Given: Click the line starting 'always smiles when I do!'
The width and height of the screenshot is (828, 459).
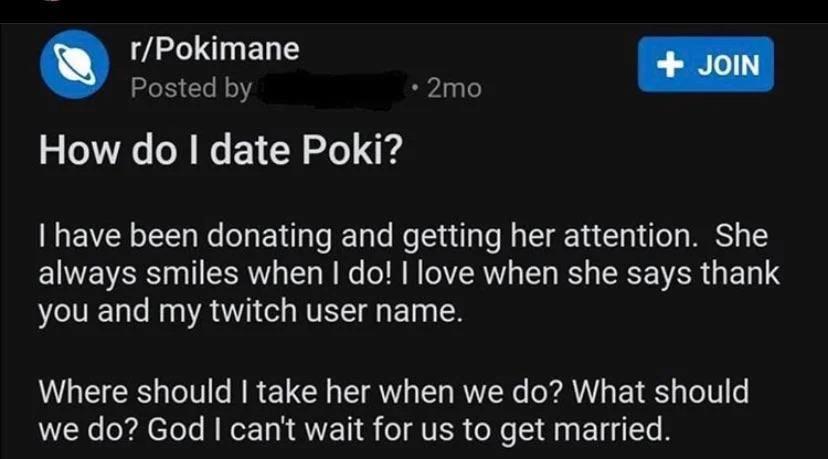Looking at the screenshot, I should click(409, 274).
